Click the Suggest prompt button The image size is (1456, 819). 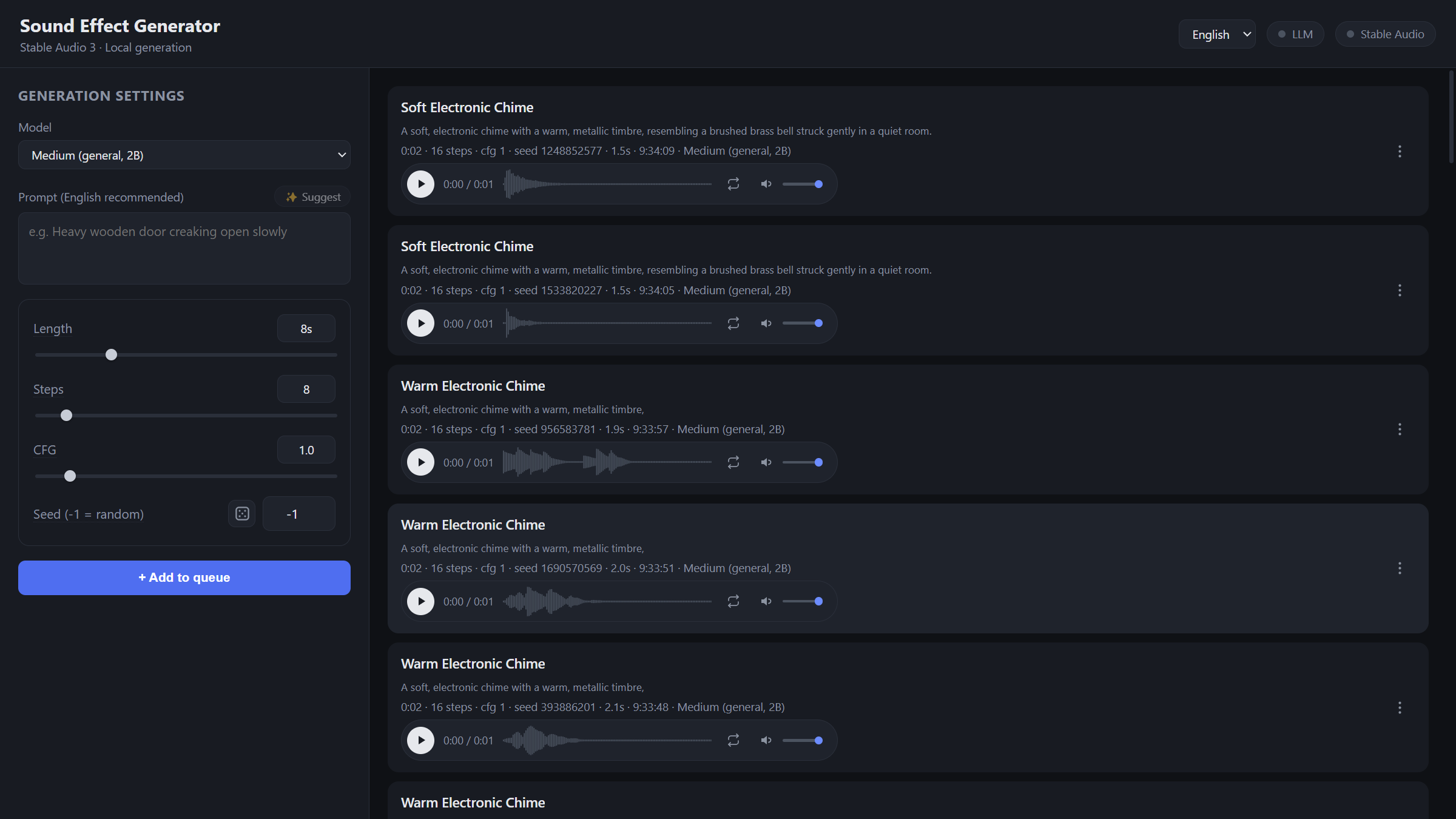313,197
